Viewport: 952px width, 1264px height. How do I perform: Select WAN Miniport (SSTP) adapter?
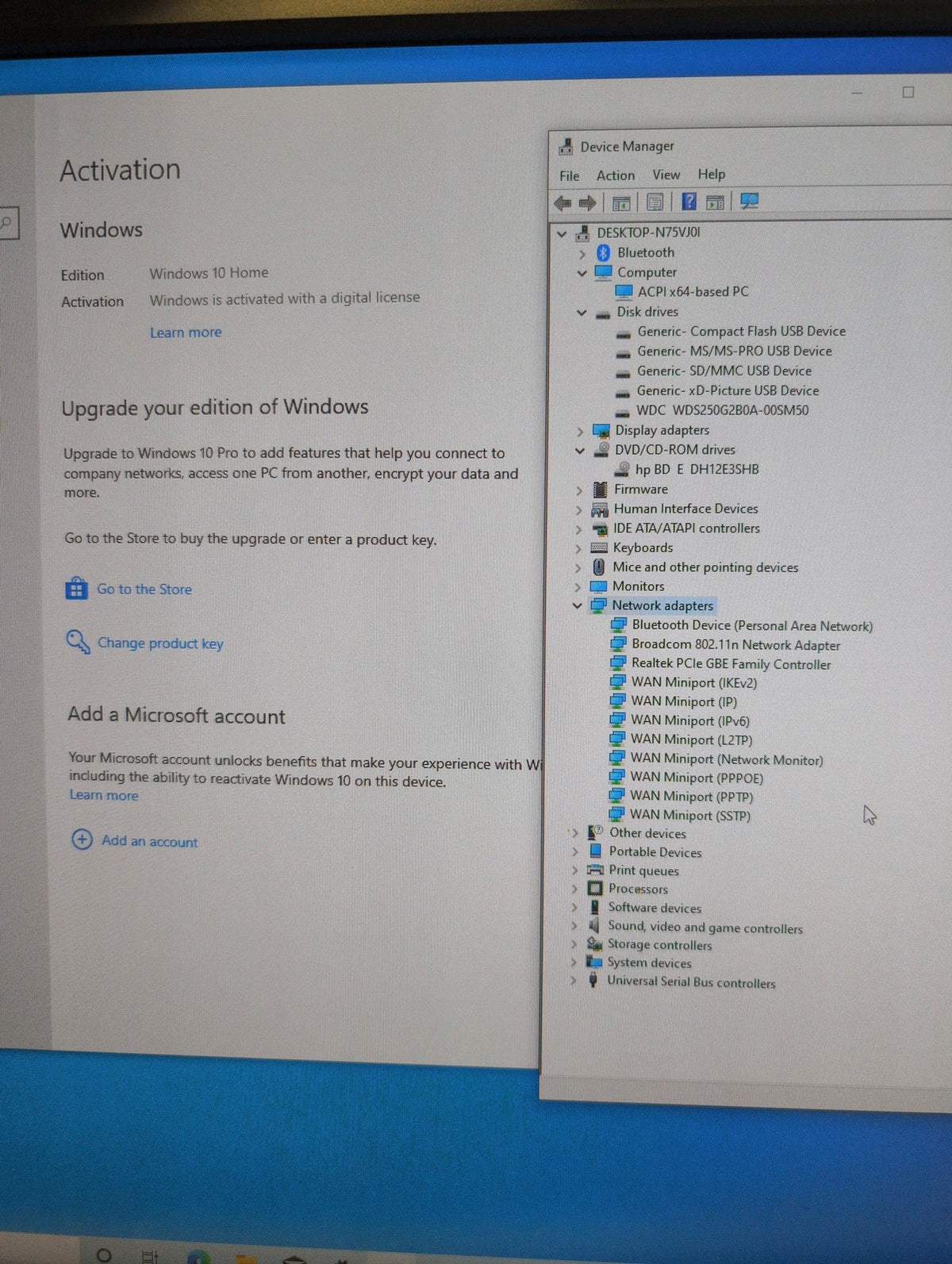point(689,815)
